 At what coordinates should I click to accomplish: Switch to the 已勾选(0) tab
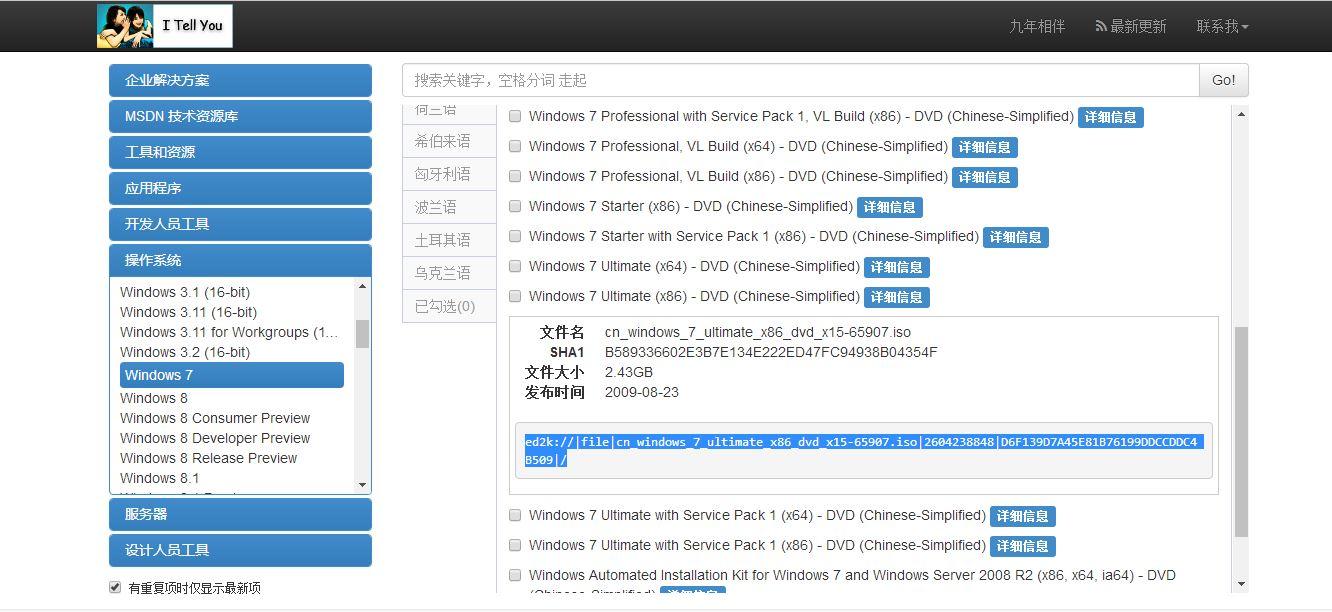pos(446,306)
